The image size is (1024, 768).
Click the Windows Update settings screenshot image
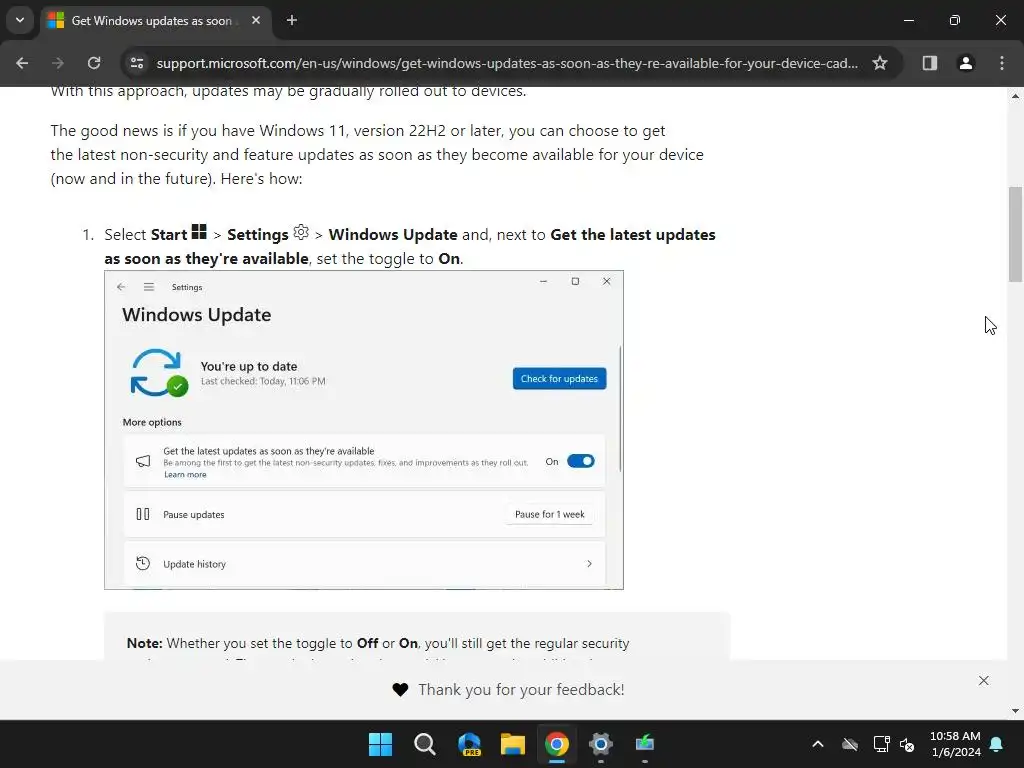(364, 430)
